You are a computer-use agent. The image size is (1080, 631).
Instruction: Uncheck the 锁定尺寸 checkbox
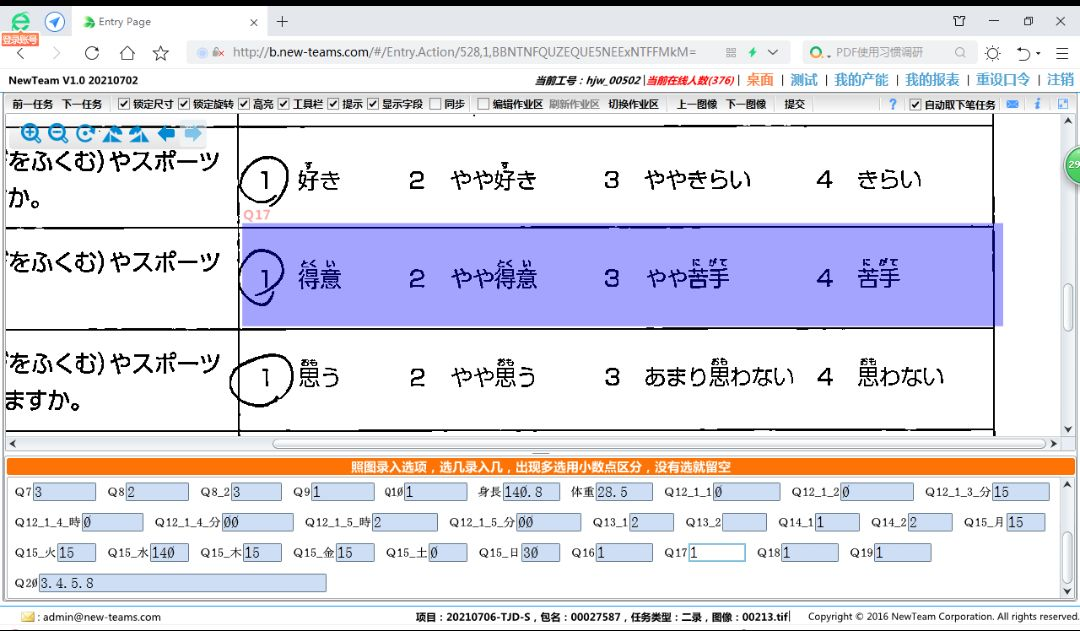coord(124,104)
